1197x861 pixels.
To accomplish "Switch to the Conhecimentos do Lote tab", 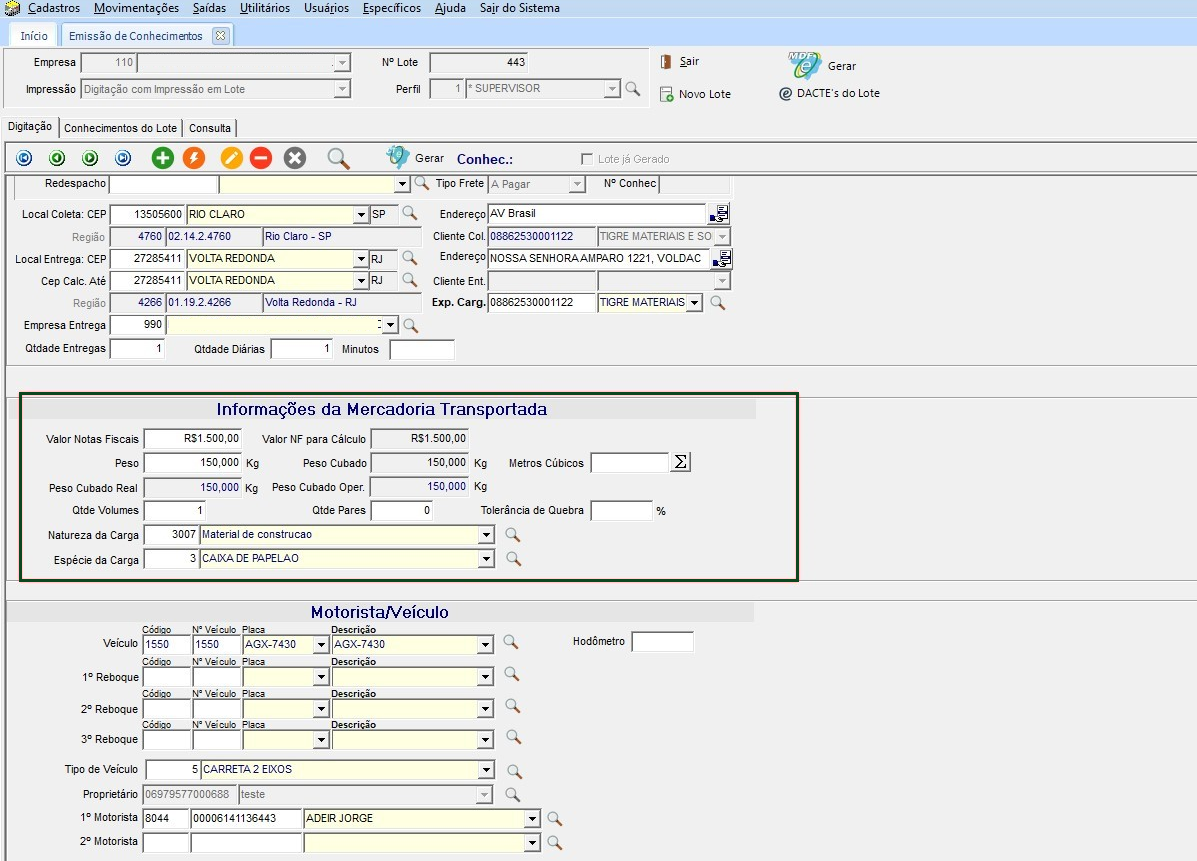I will [x=120, y=128].
